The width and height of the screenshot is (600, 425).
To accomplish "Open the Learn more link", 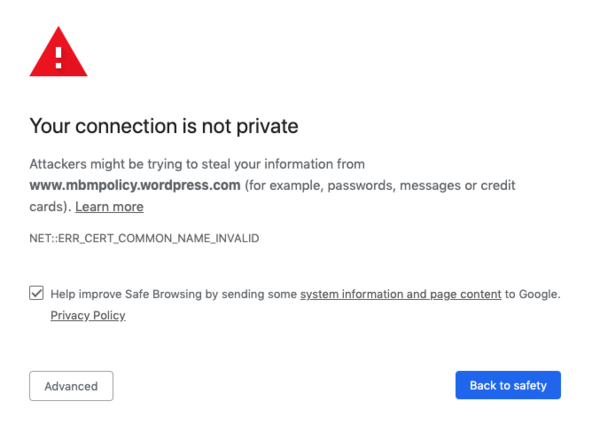I will click(109, 207).
